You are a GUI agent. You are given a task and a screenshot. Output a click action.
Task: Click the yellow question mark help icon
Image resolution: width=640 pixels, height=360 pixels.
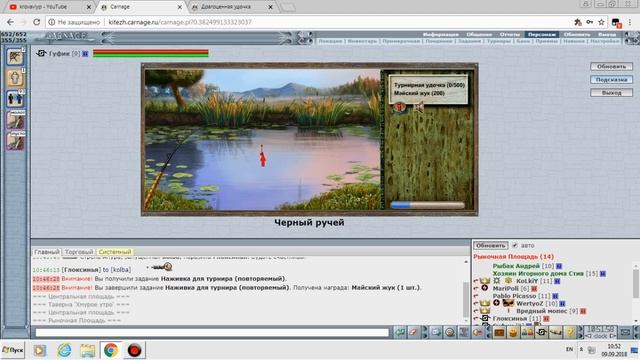[x=570, y=333]
